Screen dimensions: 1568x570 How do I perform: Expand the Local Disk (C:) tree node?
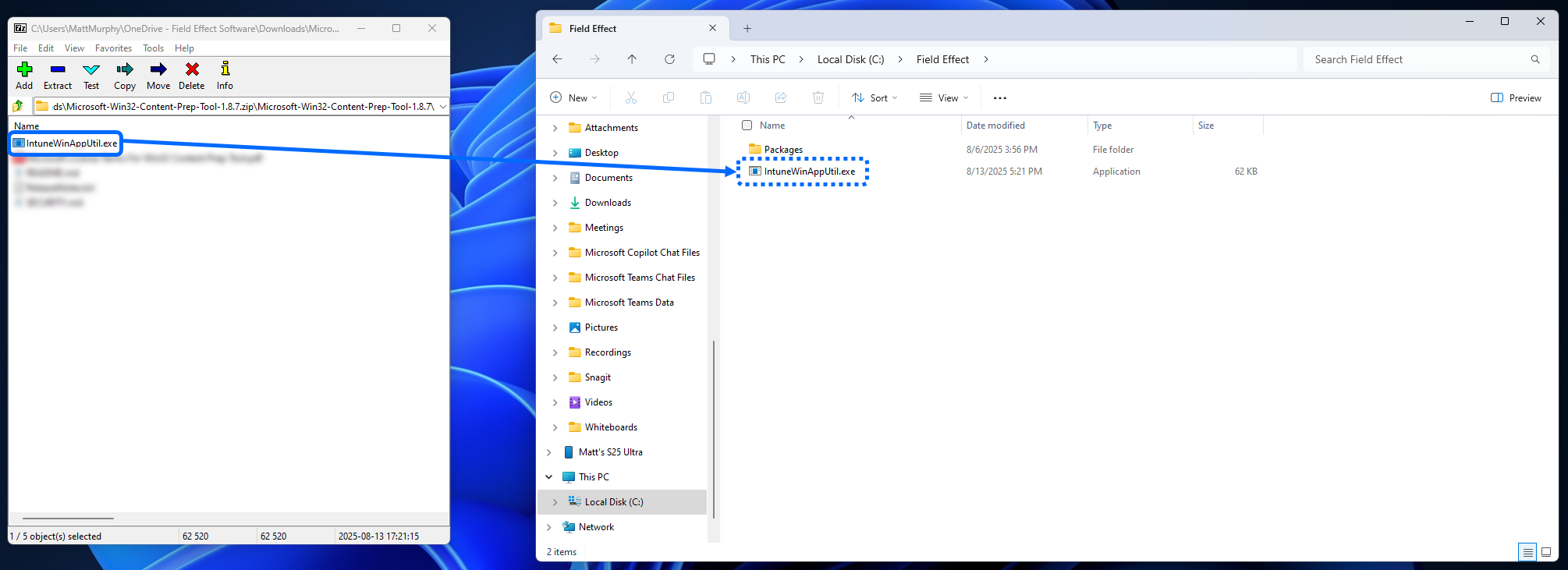[x=555, y=502]
